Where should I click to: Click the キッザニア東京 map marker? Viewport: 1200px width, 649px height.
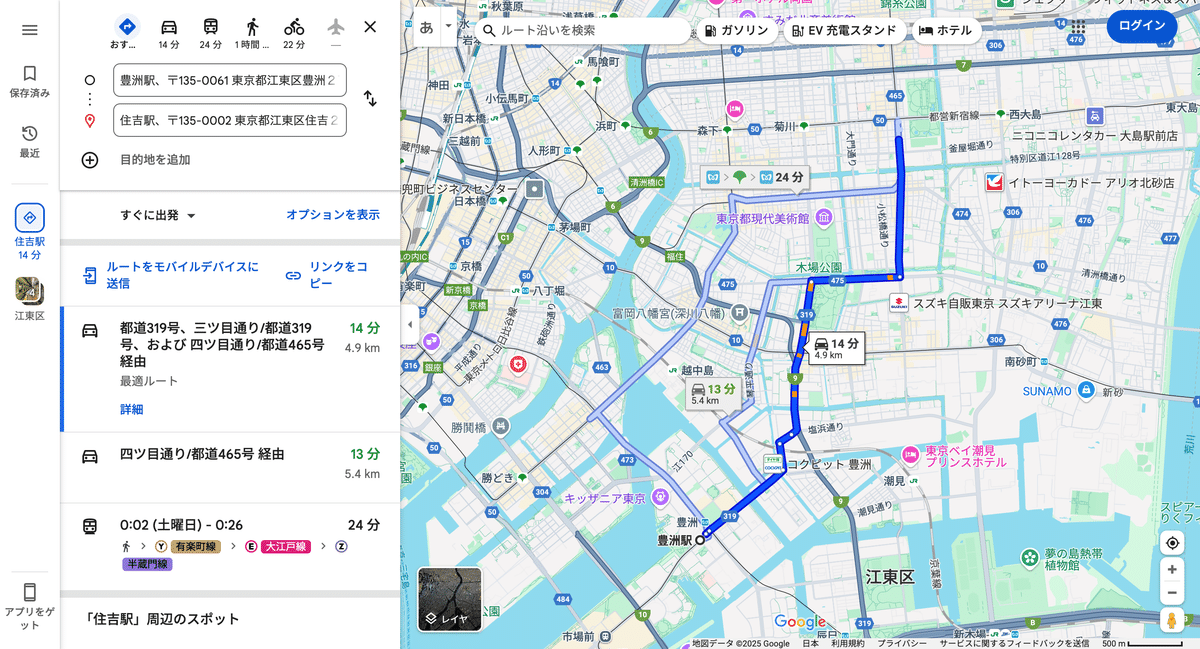660,496
